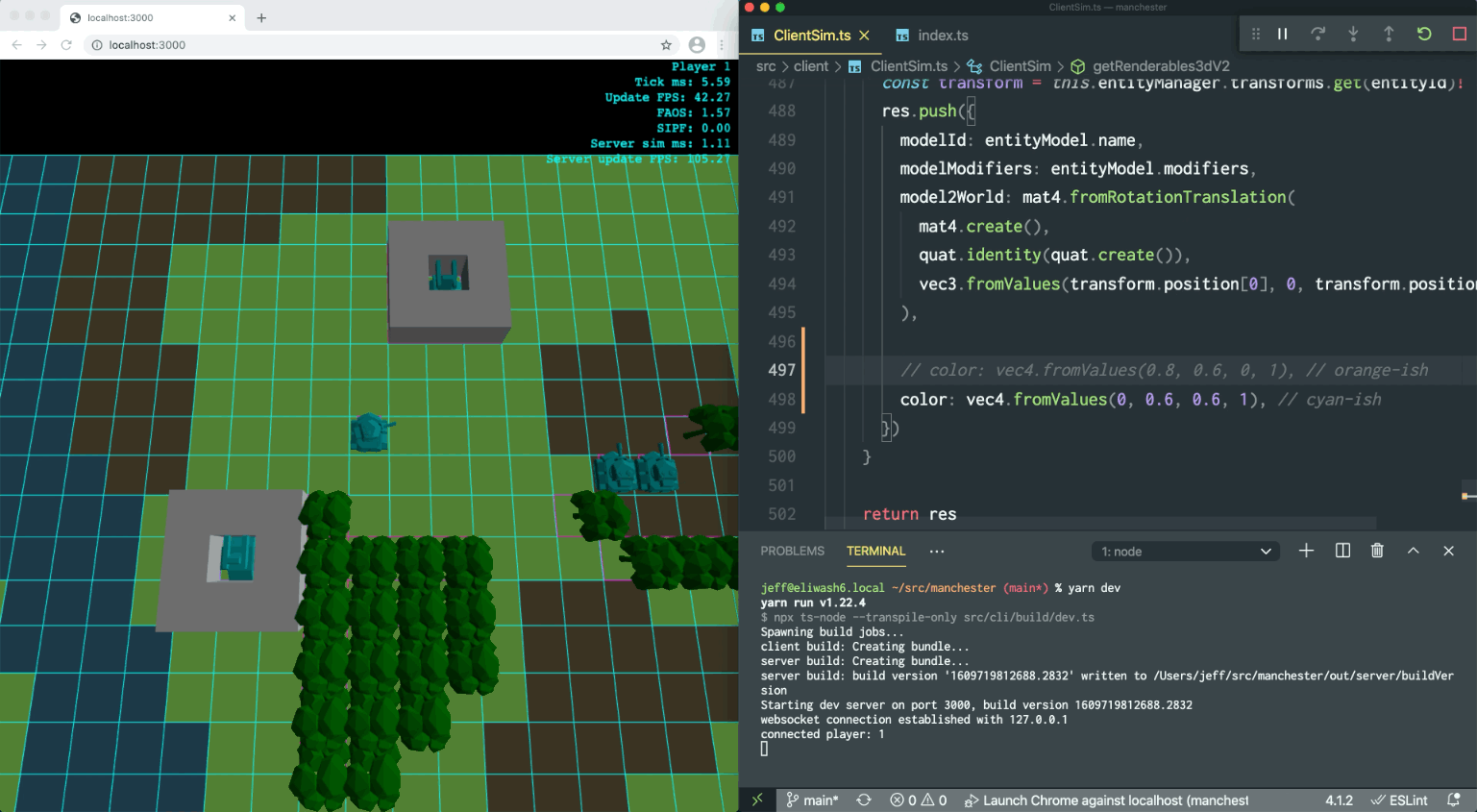The height and width of the screenshot is (812, 1477).
Task: Click the synchronize changes icon in status bar
Action: [x=864, y=800]
